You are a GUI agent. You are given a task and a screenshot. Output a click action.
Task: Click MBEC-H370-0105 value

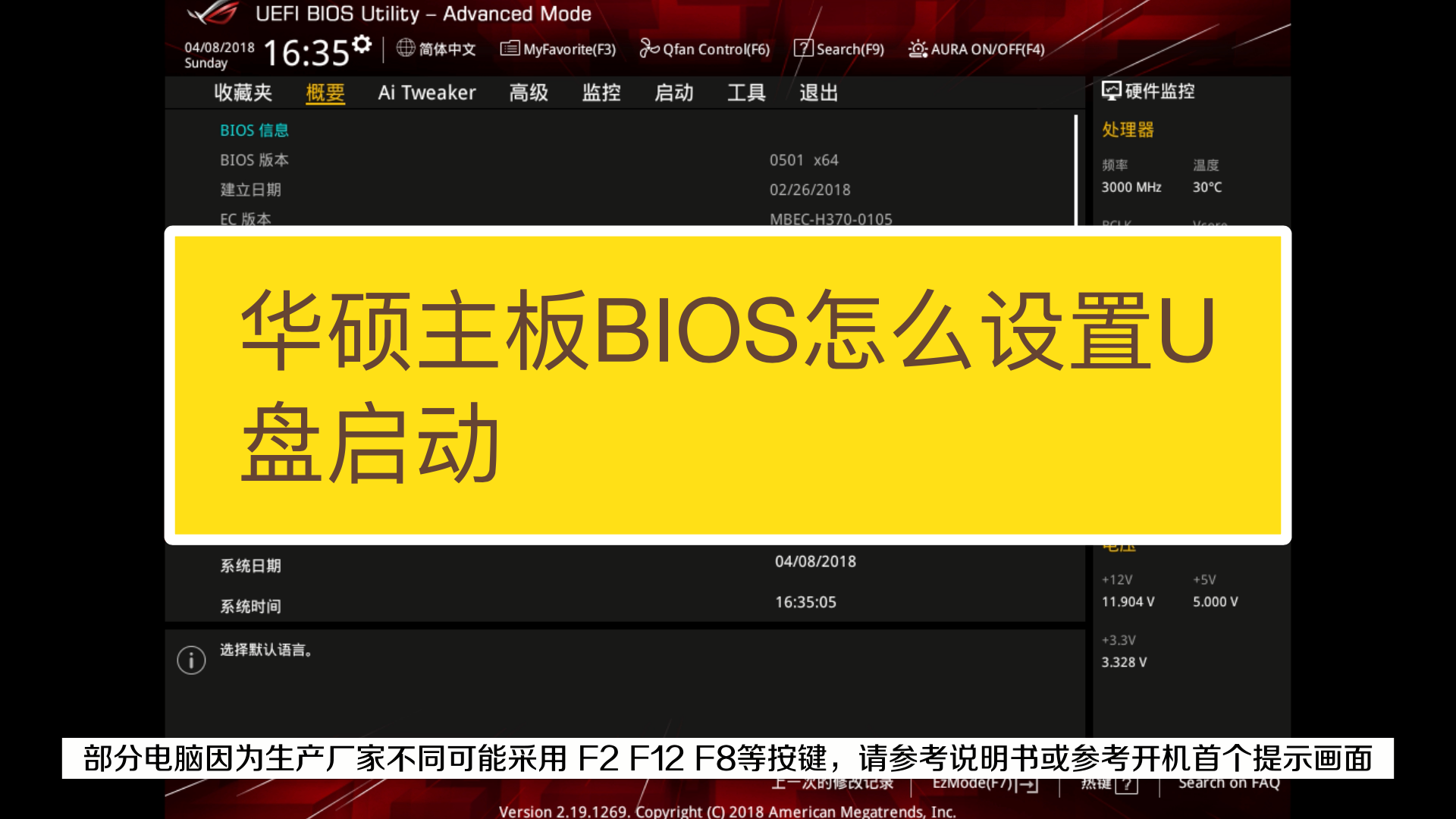[831, 218]
